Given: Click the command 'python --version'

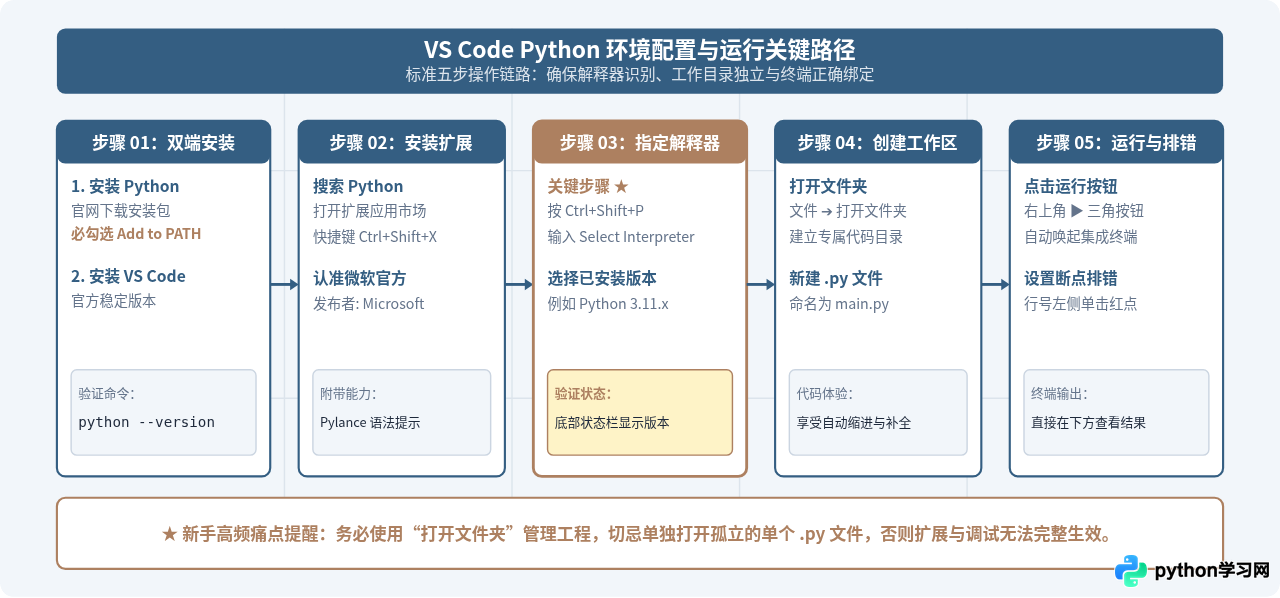Looking at the screenshot, I should pos(147,422).
